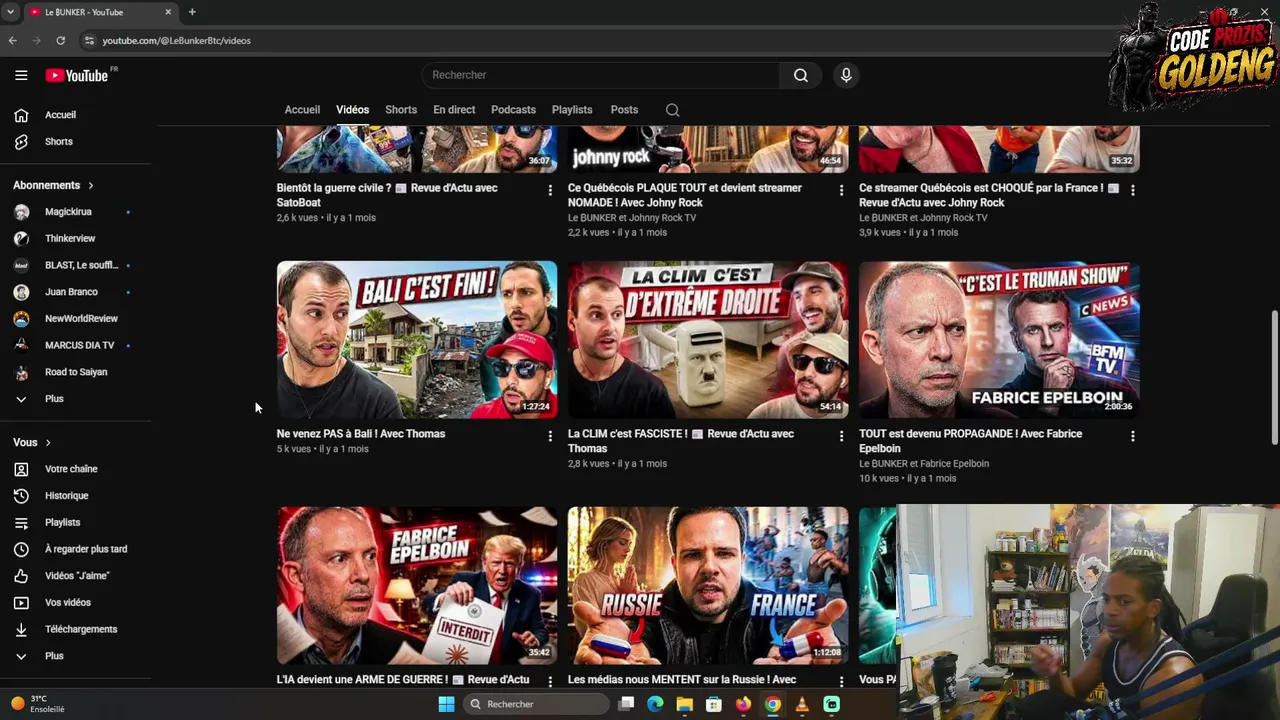Click the YouTube logo
Image resolution: width=1280 pixels, height=720 pixels.
point(76,75)
